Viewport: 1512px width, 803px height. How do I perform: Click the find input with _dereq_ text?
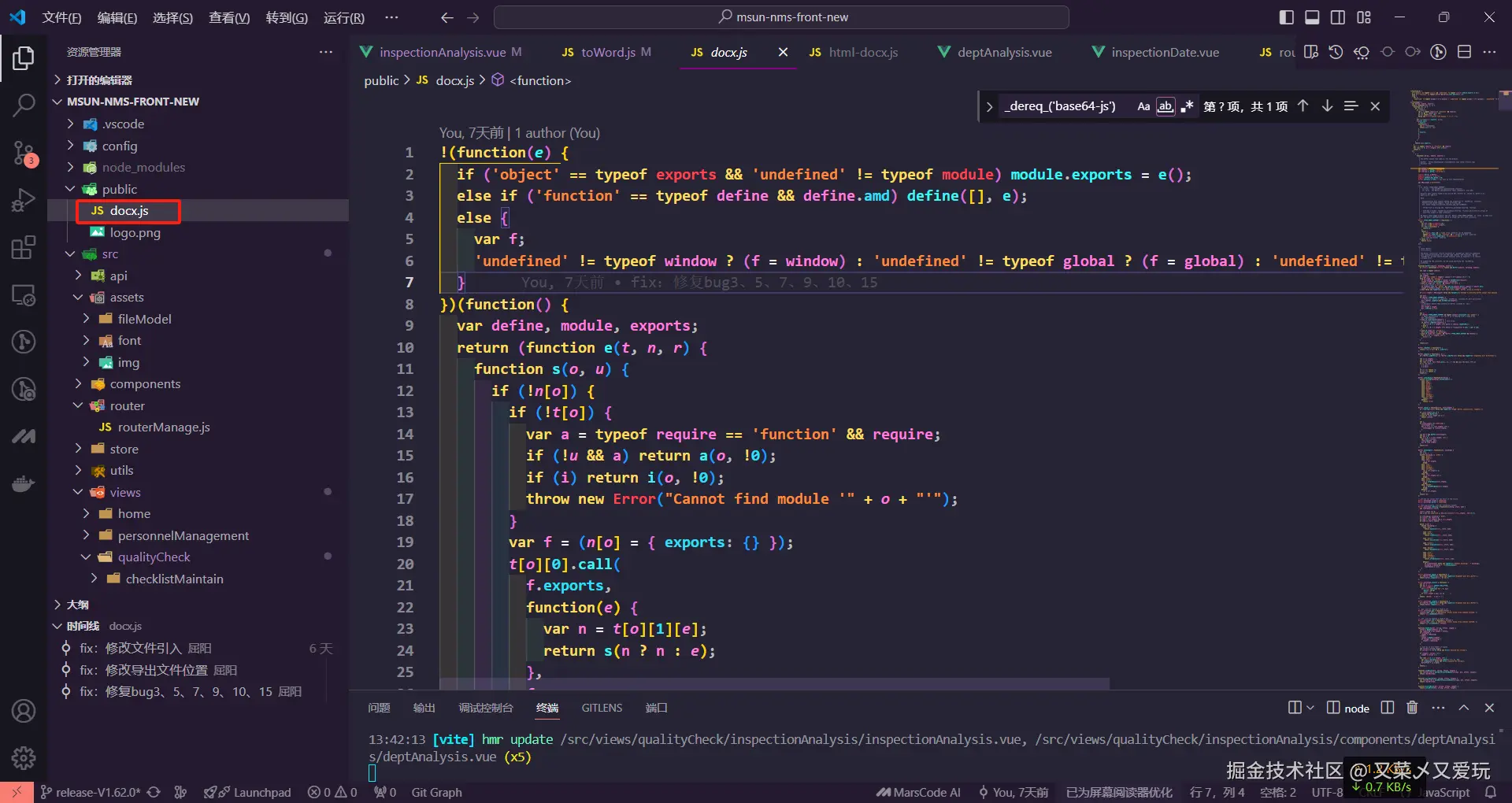tap(1060, 106)
